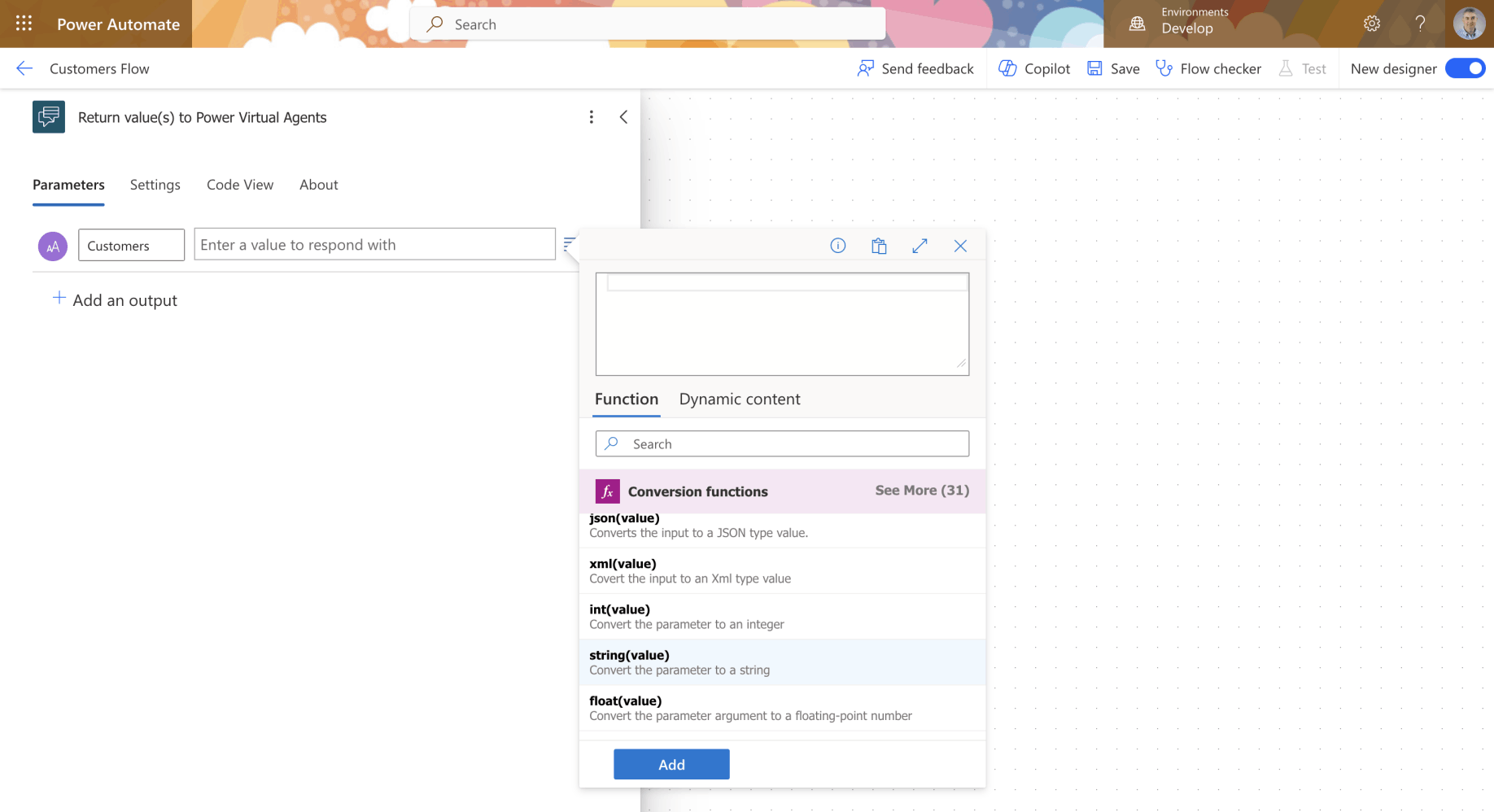This screenshot has height=812, width=1494.
Task: Click the Power Automate brand title
Action: point(118,24)
